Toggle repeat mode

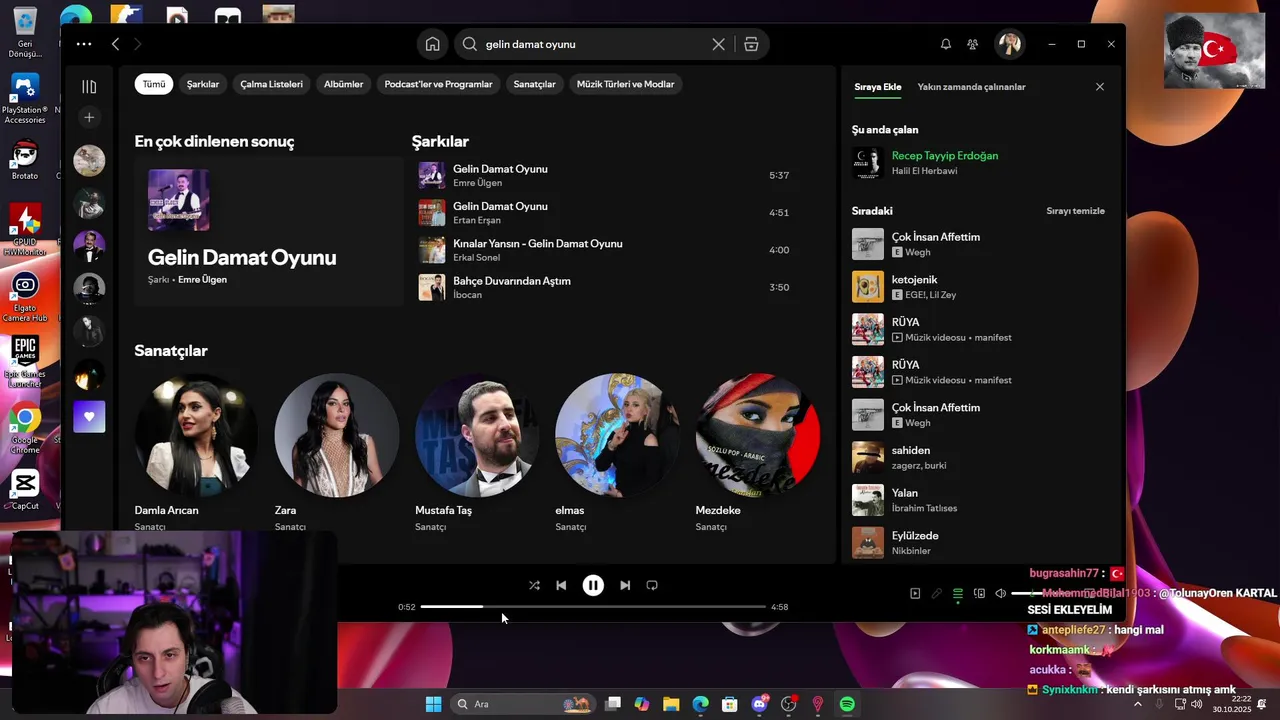(x=652, y=585)
